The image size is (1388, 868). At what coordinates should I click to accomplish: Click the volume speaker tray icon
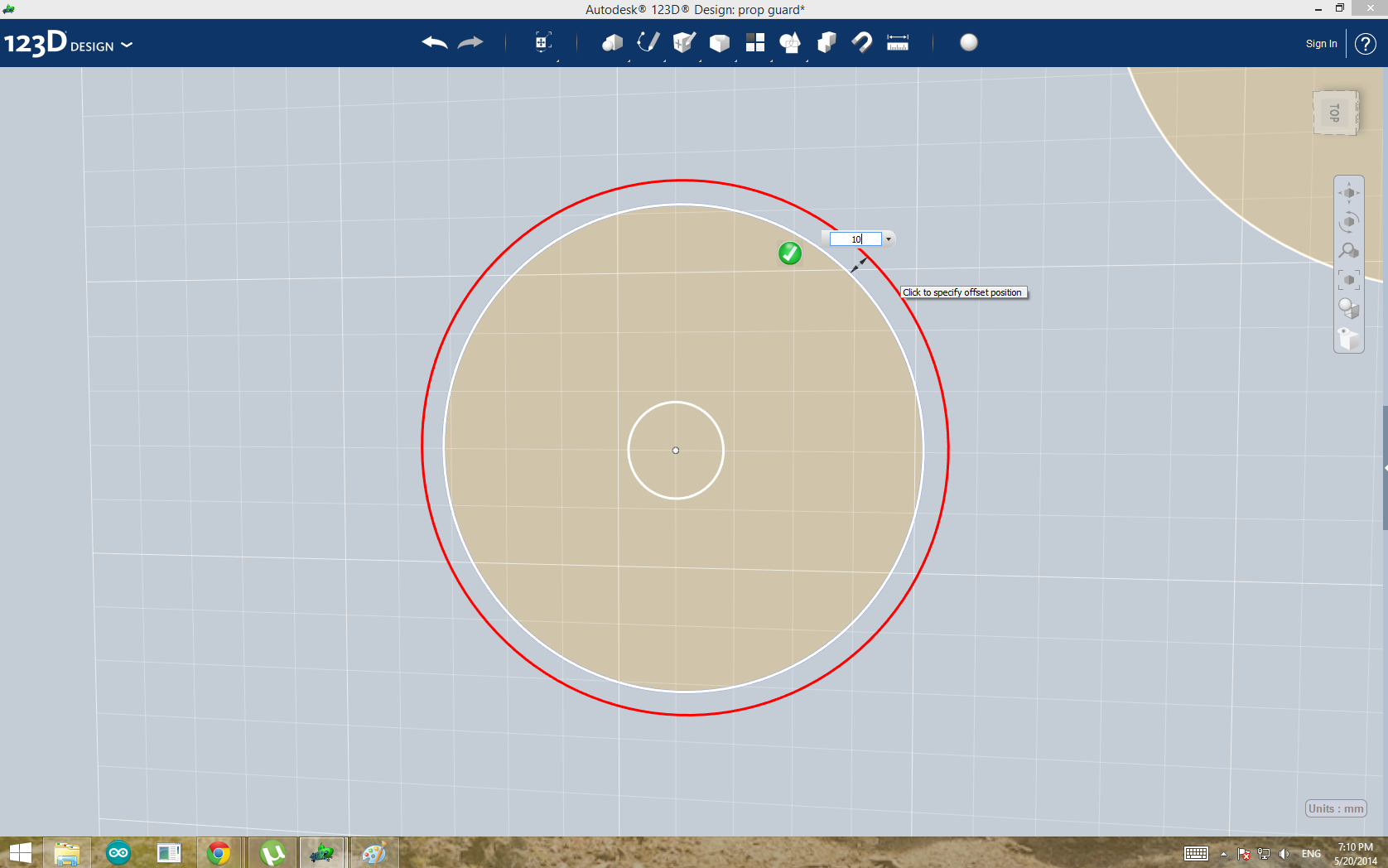click(x=1284, y=854)
